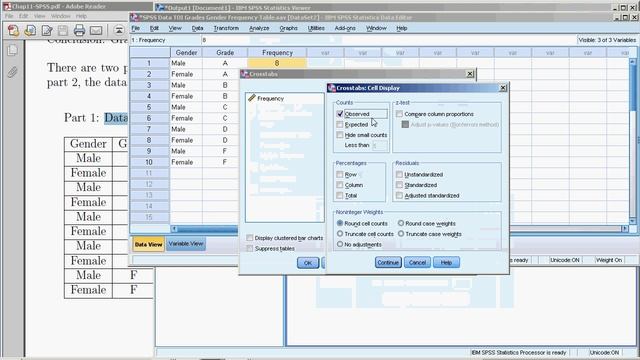Enable the Expected counts checkbox
Image resolution: width=640 pixels, height=360 pixels.
[x=340, y=124]
